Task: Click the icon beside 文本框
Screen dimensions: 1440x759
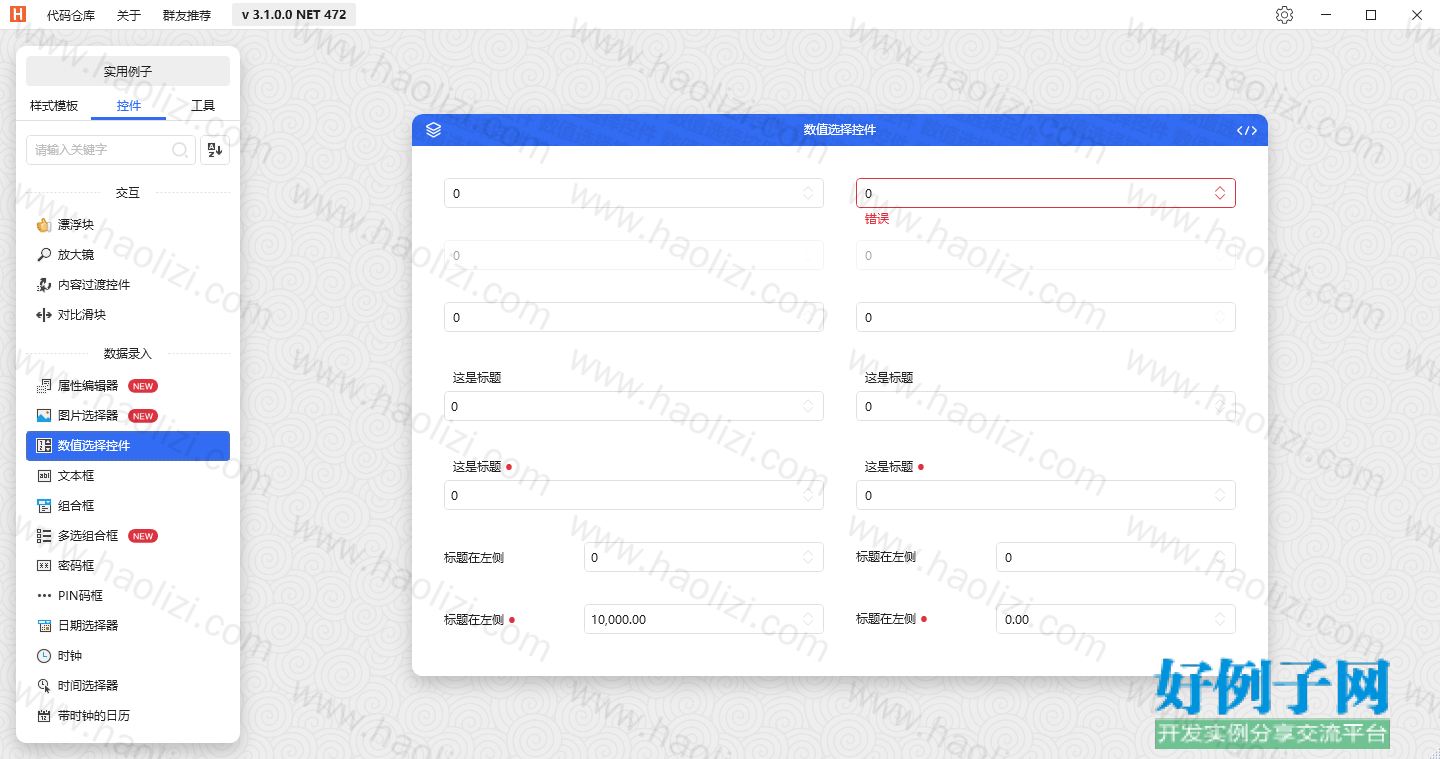Action: point(44,476)
